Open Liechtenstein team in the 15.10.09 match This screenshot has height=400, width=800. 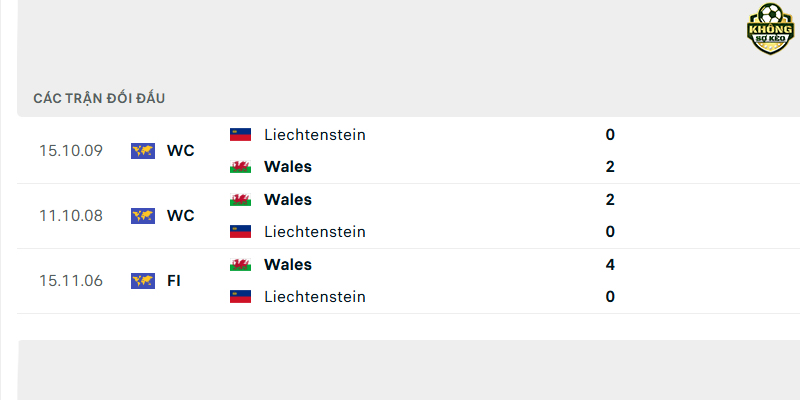[x=315, y=135]
